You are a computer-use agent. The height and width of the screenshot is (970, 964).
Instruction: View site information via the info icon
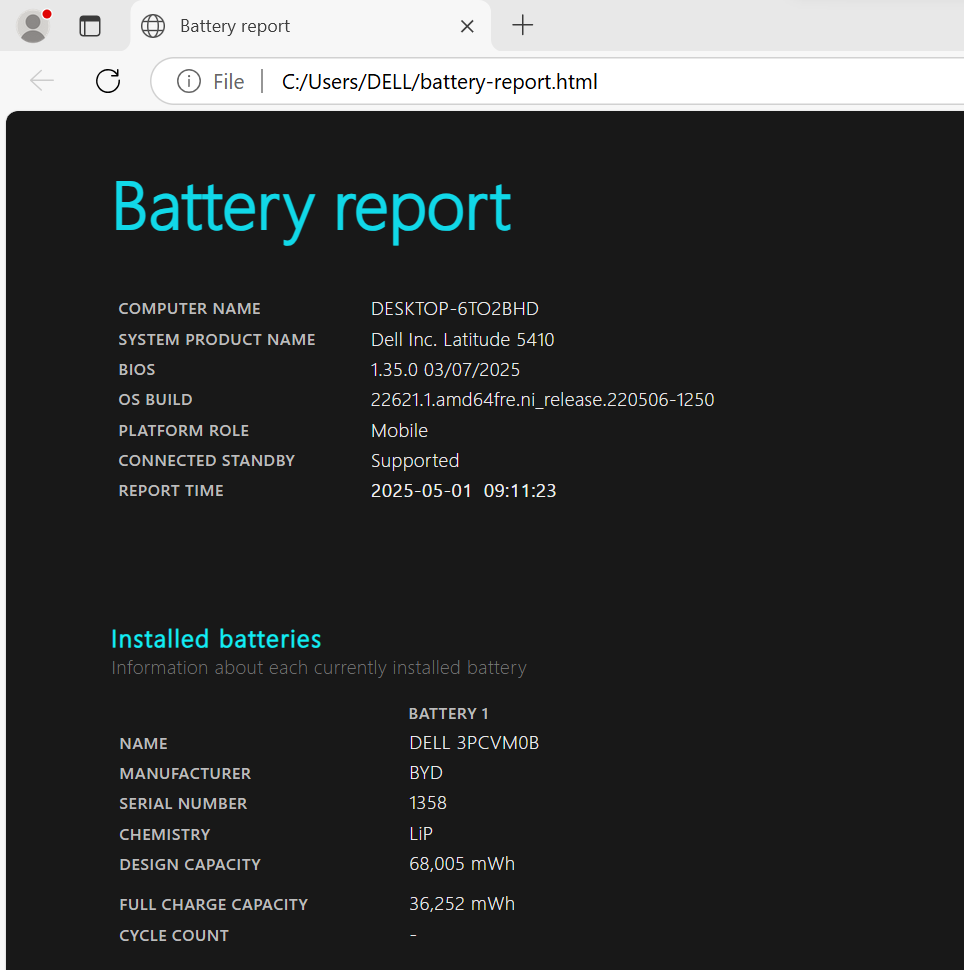click(188, 81)
